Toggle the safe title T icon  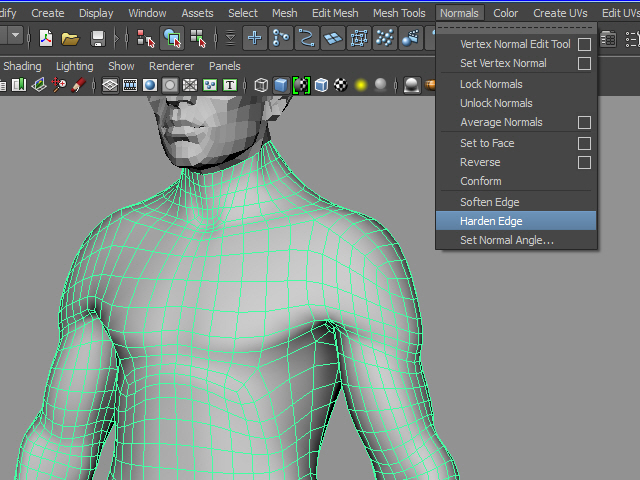(x=230, y=85)
